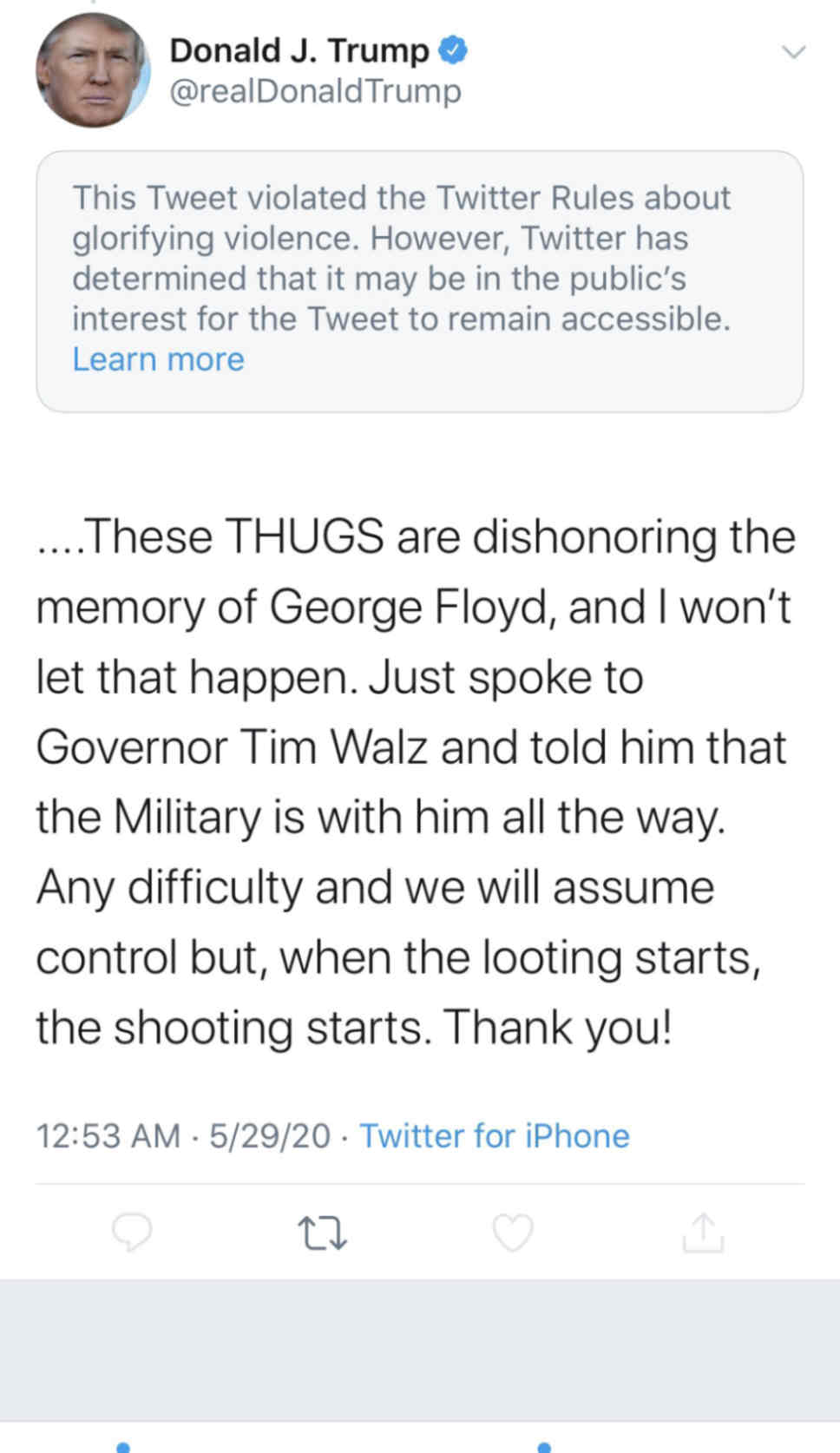The width and height of the screenshot is (840, 1453).
Task: Tap Donald J. Trump's profile avatar
Action: [92, 71]
